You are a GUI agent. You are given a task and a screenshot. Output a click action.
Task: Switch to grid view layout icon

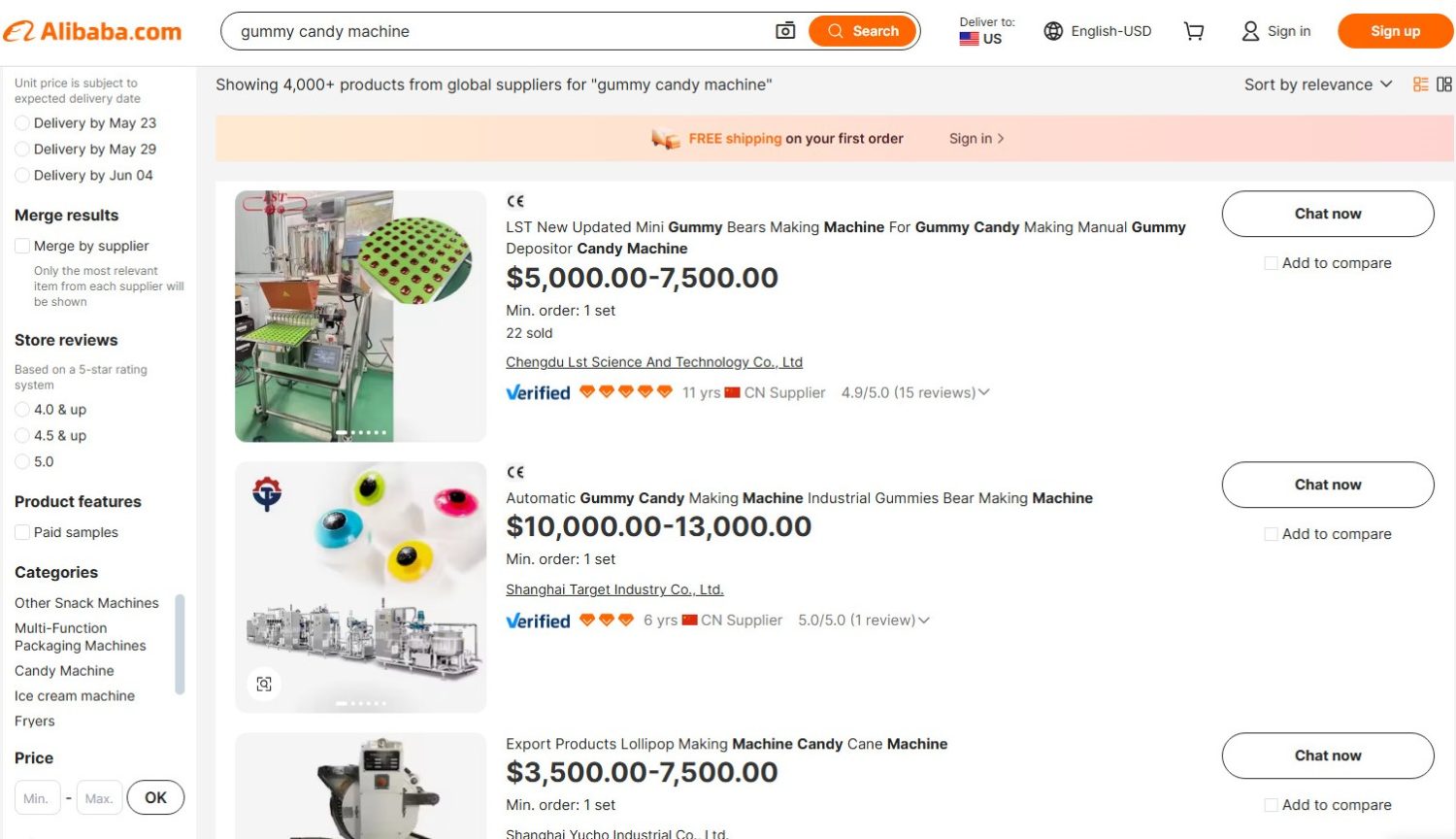[x=1444, y=84]
